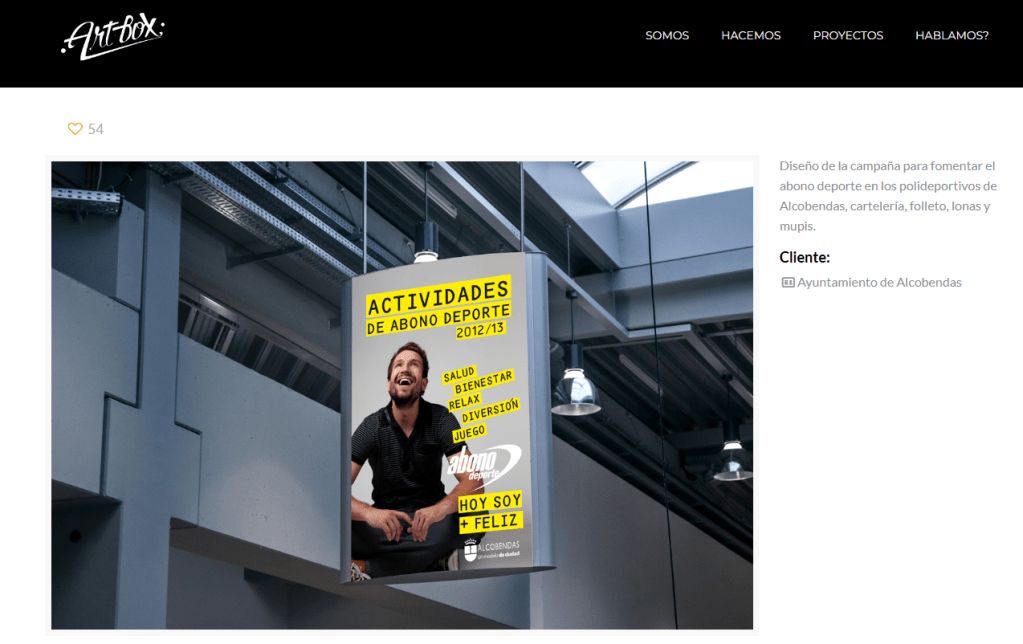Viewport: 1023px width, 644px height.
Task: Click the client card icon beside Ayuntamiento
Action: (x=787, y=283)
